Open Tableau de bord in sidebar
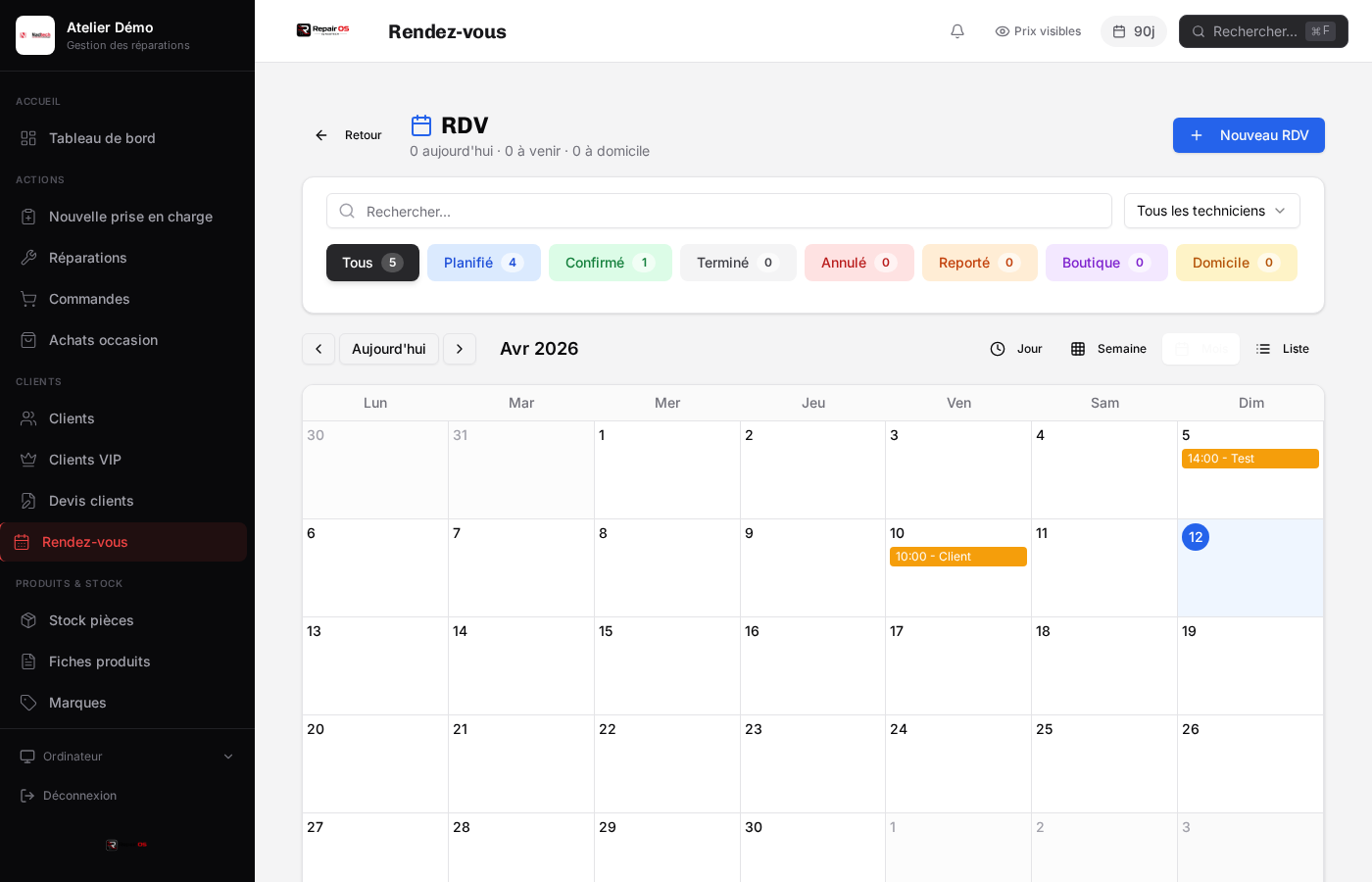1372x882 pixels. pos(127,138)
